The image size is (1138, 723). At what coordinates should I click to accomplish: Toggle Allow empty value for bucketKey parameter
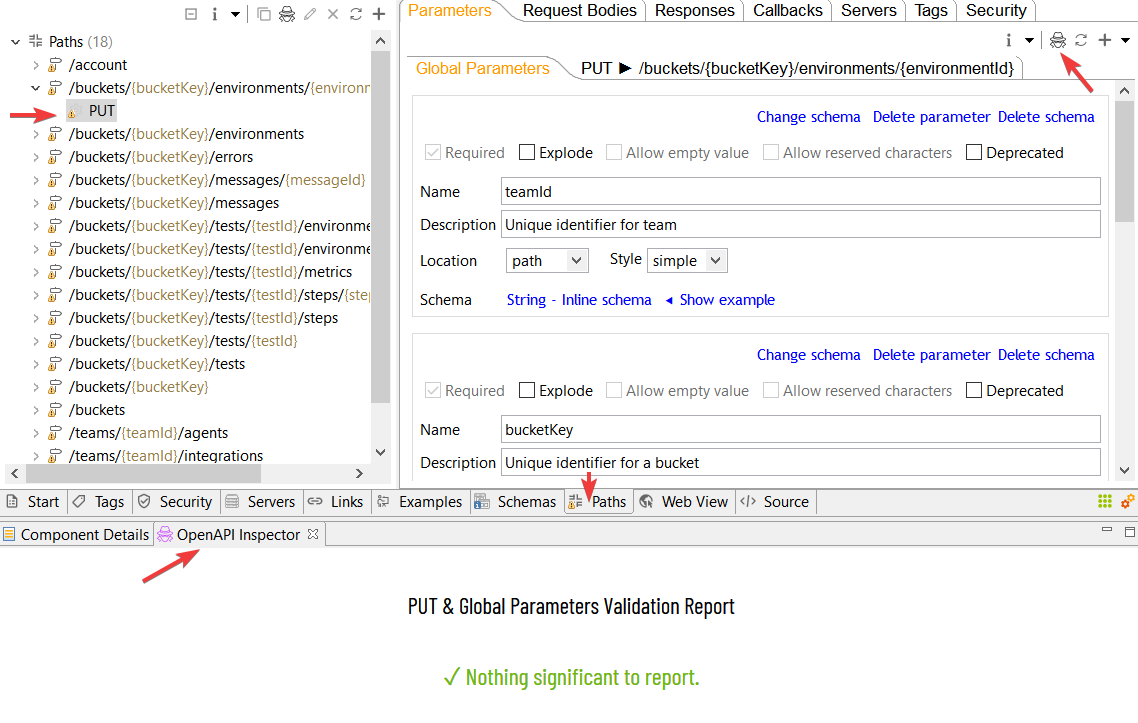tap(614, 391)
